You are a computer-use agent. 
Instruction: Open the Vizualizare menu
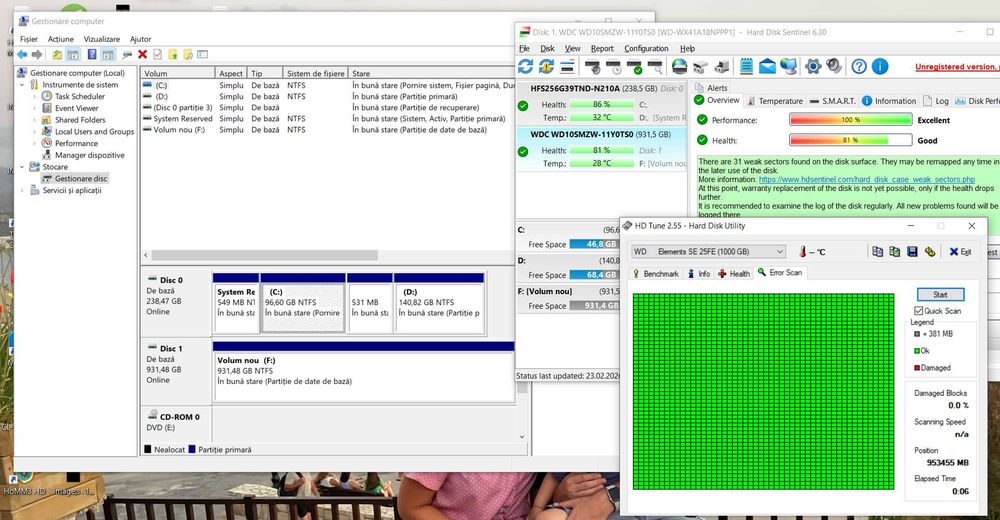(x=101, y=39)
